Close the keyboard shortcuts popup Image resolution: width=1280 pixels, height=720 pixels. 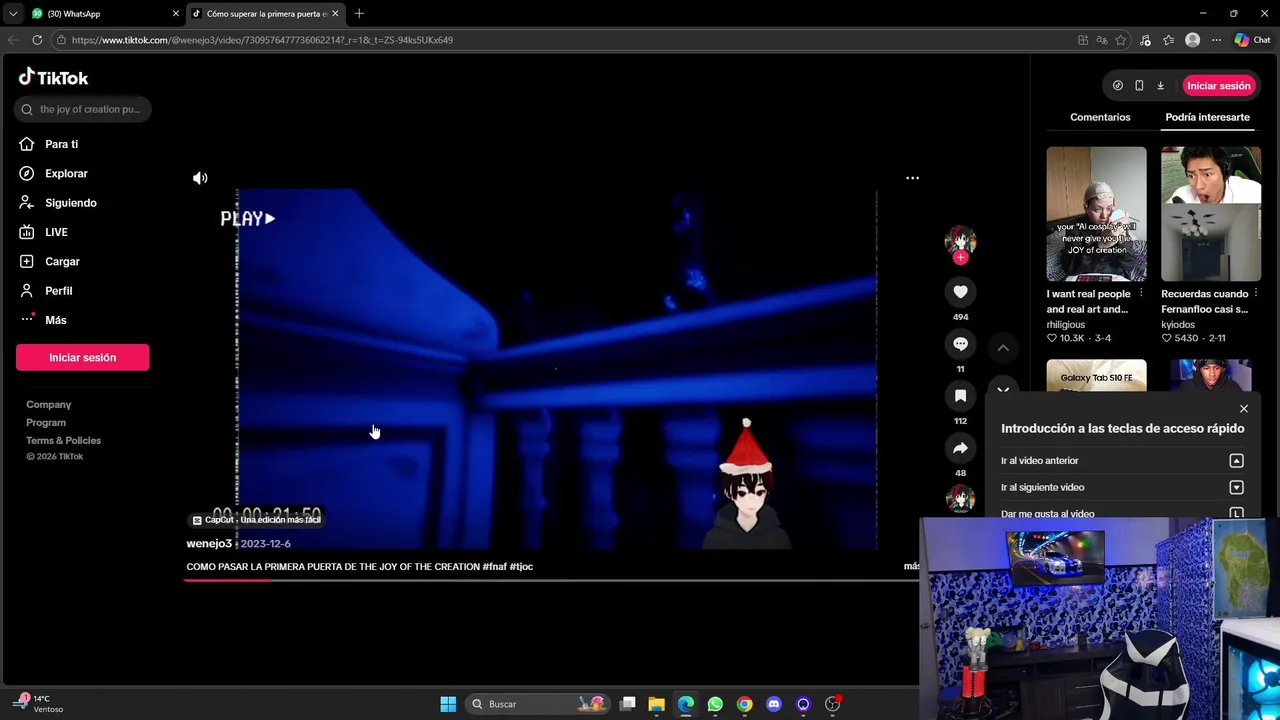[1243, 409]
